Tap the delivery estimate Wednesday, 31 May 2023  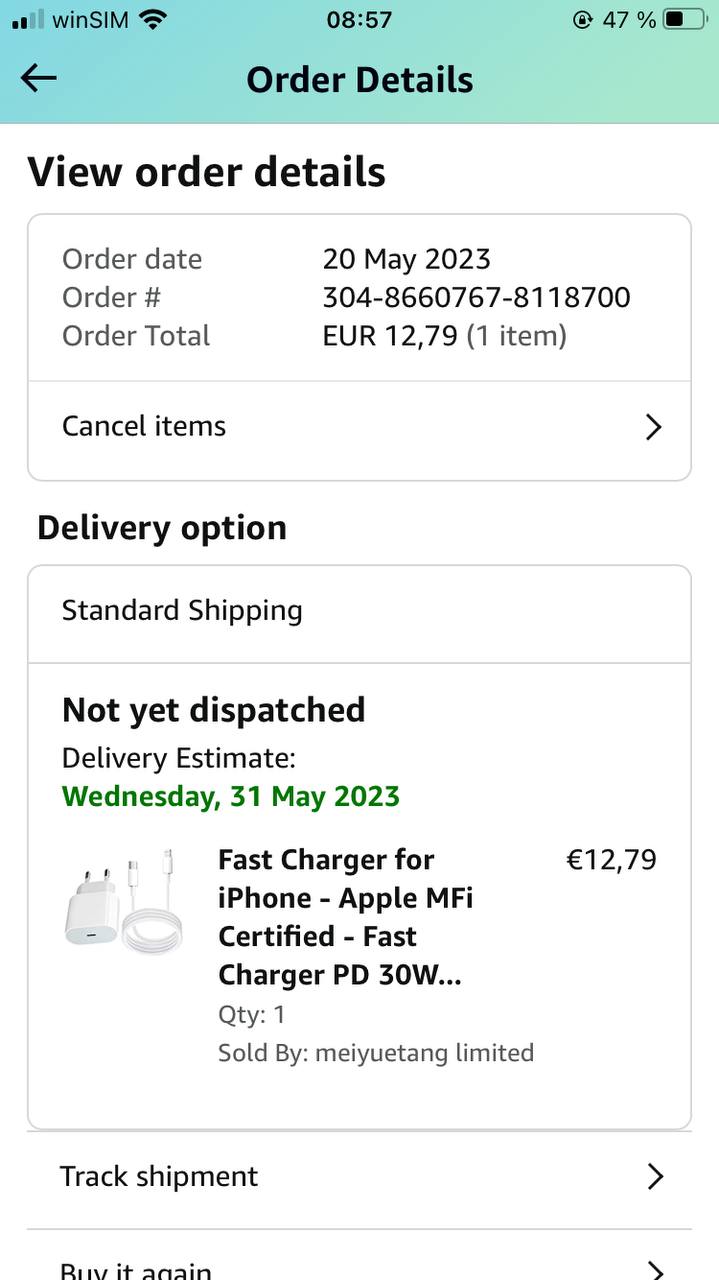(231, 796)
